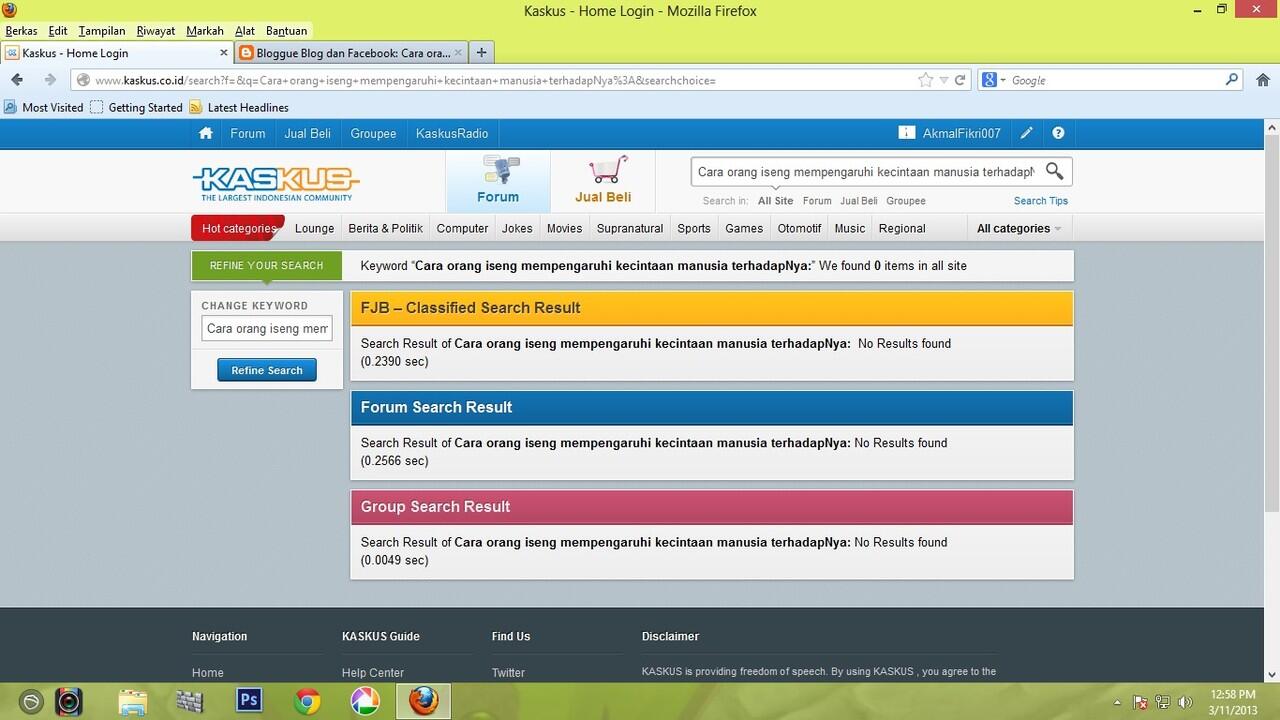The height and width of the screenshot is (720, 1280).
Task: Open the Getting Started bookmark
Action: point(136,107)
